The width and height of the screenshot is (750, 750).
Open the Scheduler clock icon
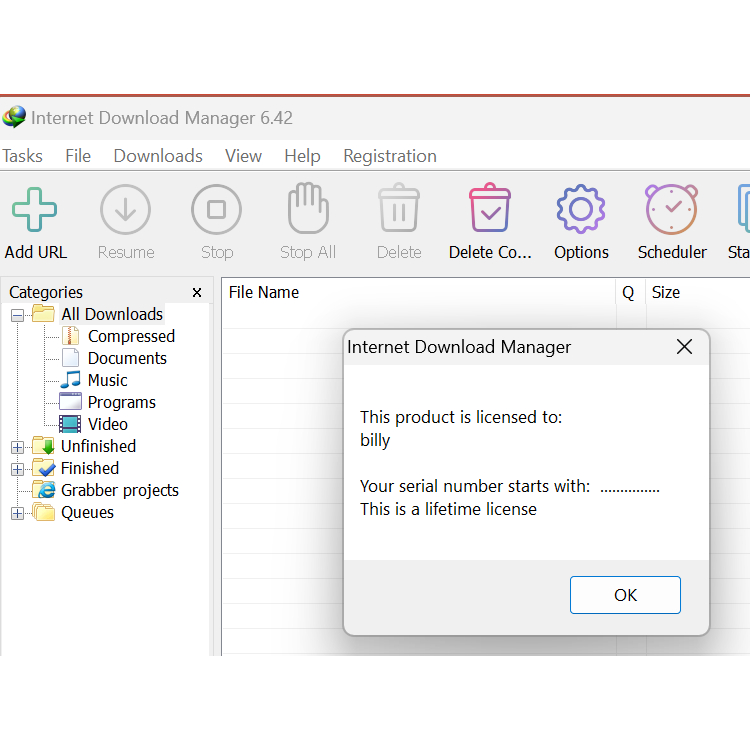pyautogui.click(x=671, y=209)
